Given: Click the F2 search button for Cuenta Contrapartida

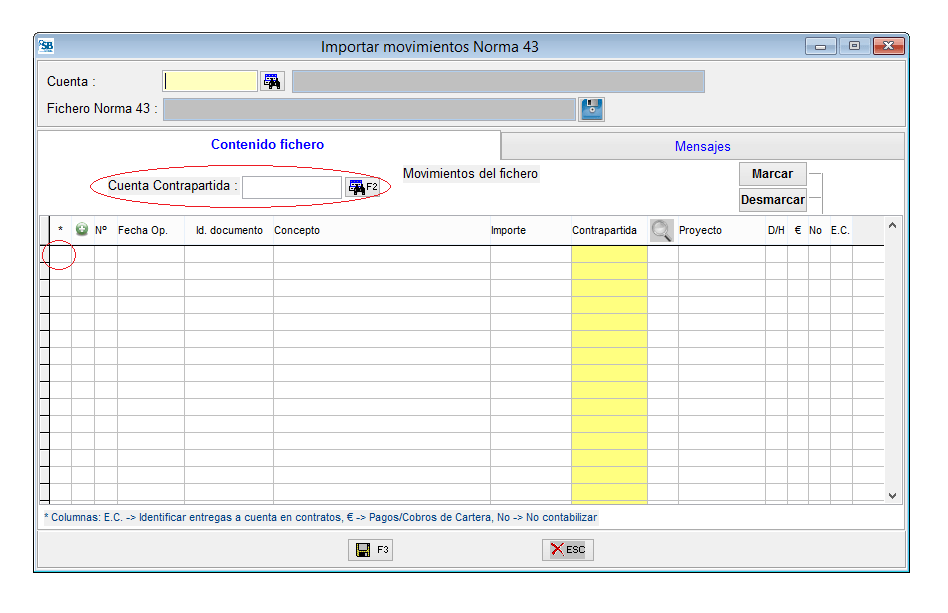Looking at the screenshot, I should 363,187.
